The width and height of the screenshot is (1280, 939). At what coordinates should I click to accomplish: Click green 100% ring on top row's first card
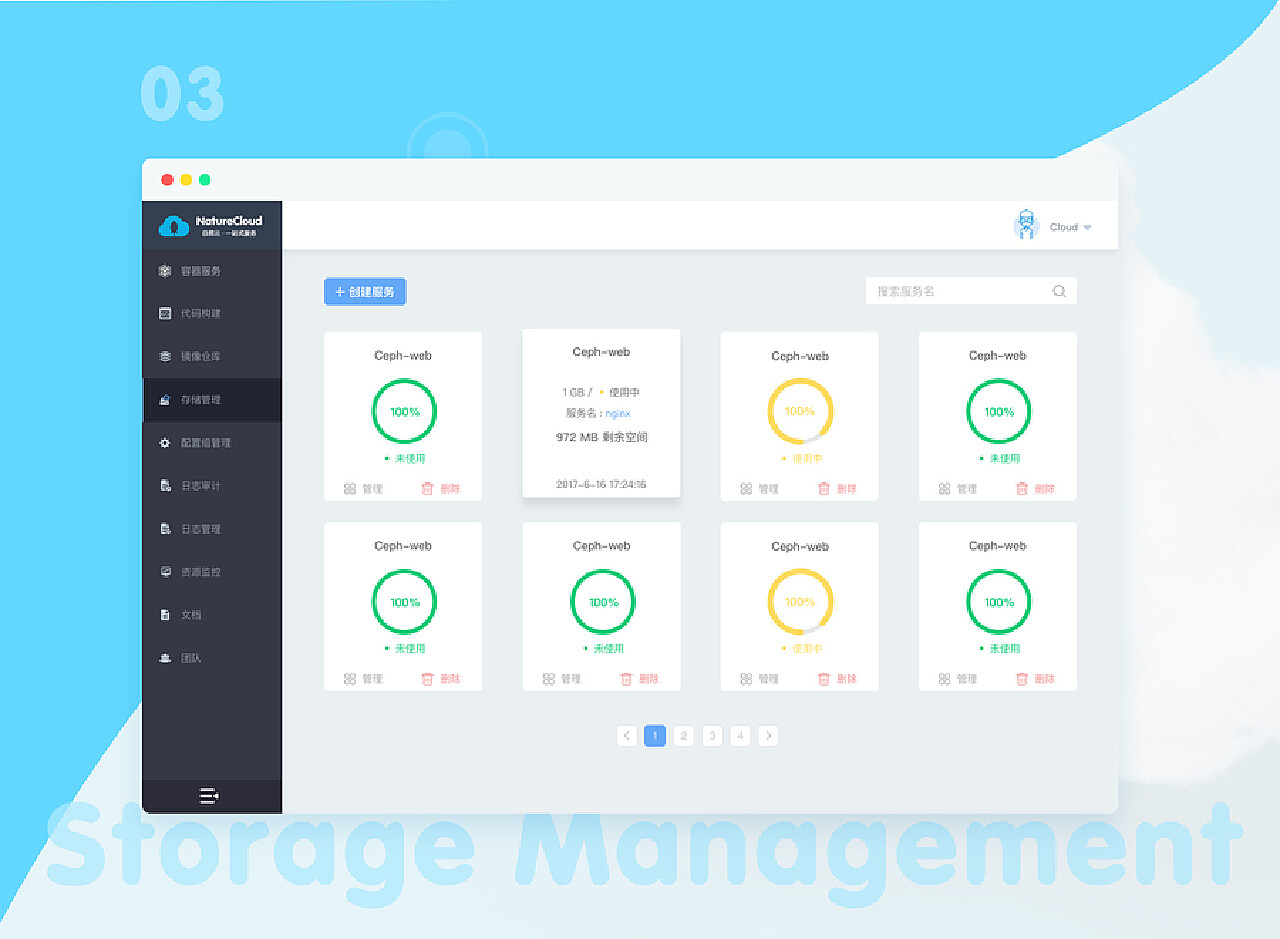click(404, 411)
